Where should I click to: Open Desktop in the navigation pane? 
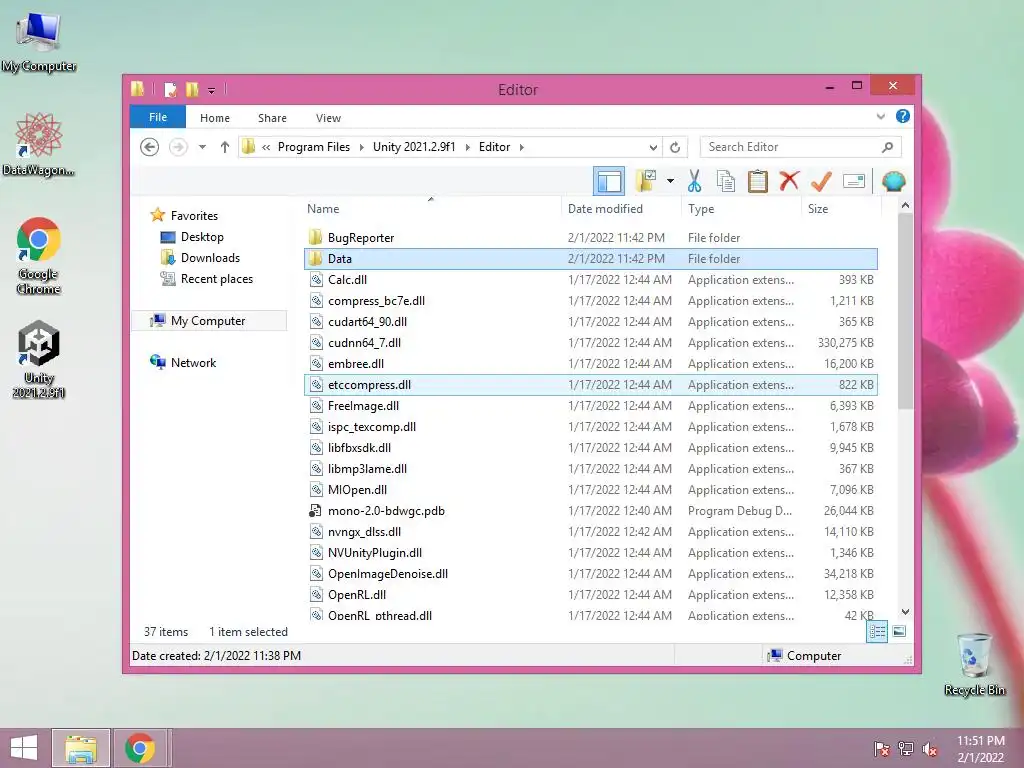(x=202, y=236)
